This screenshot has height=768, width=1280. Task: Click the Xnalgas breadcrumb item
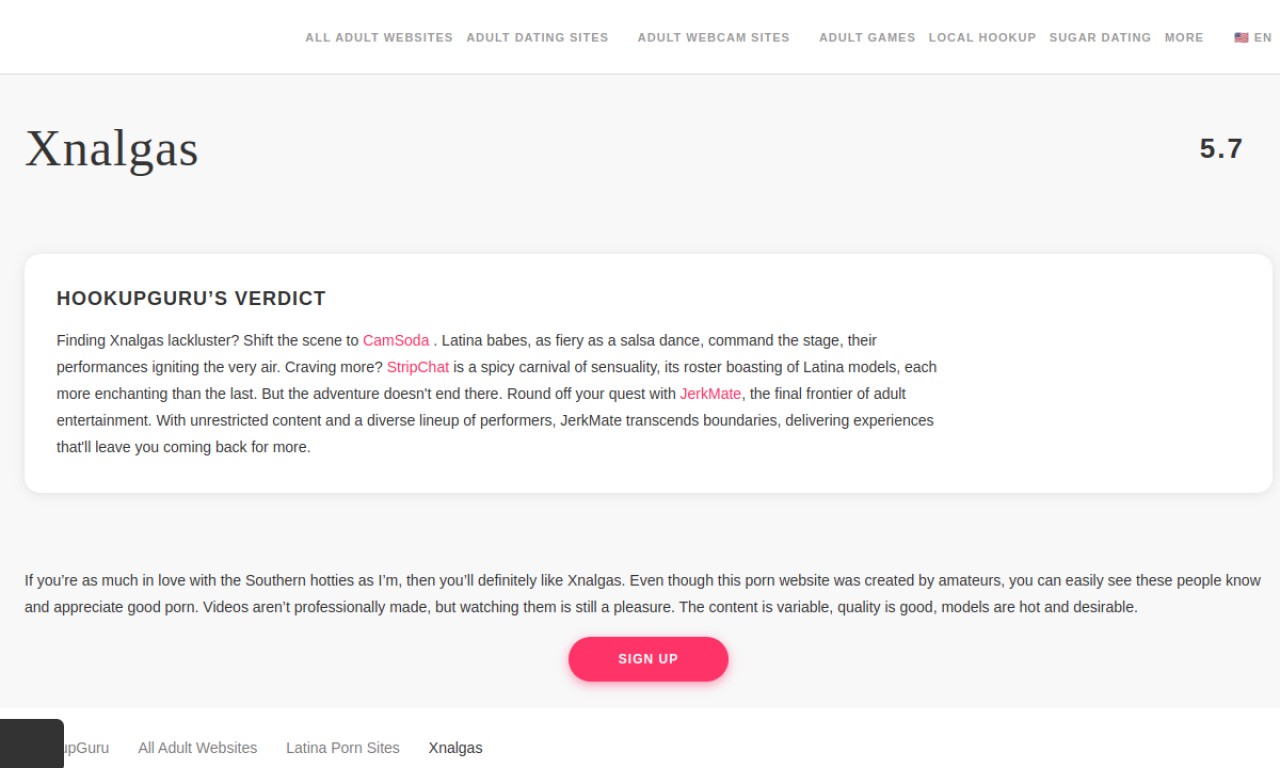click(x=455, y=748)
